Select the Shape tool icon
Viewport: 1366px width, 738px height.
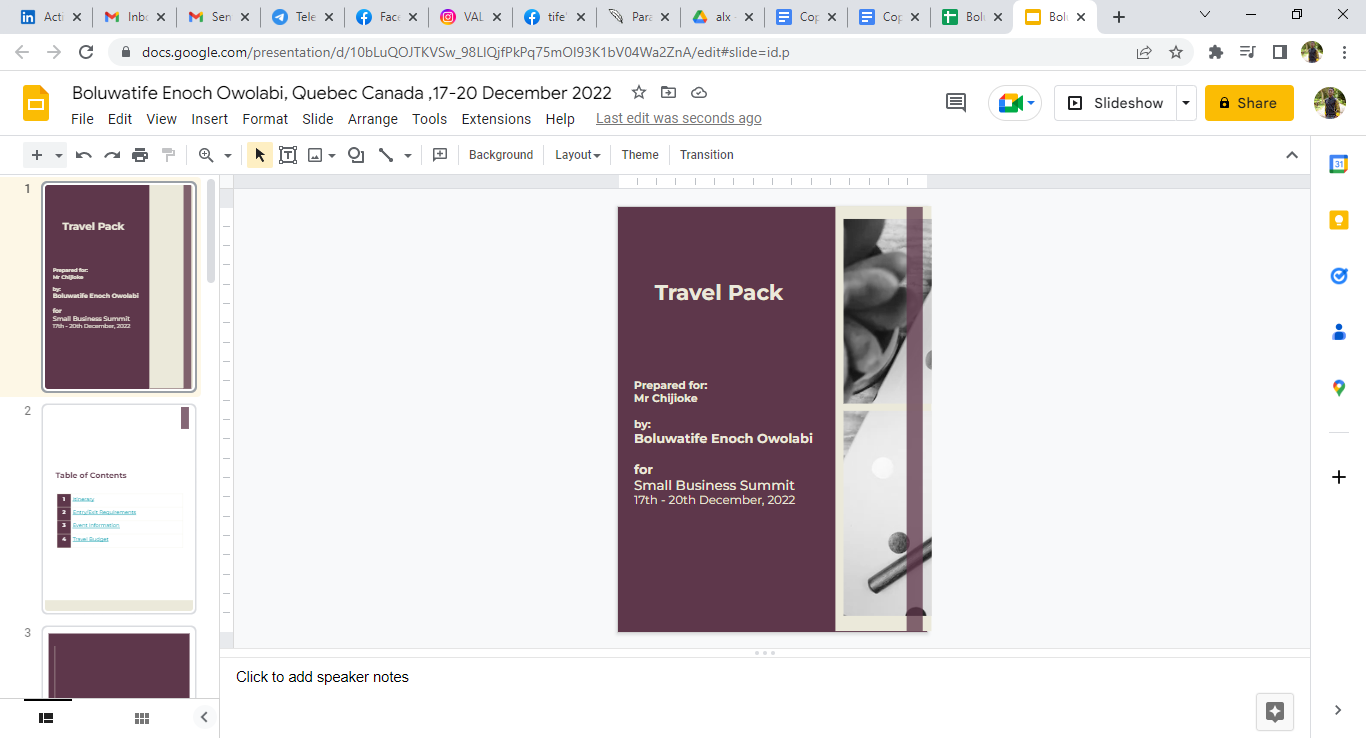pos(355,155)
